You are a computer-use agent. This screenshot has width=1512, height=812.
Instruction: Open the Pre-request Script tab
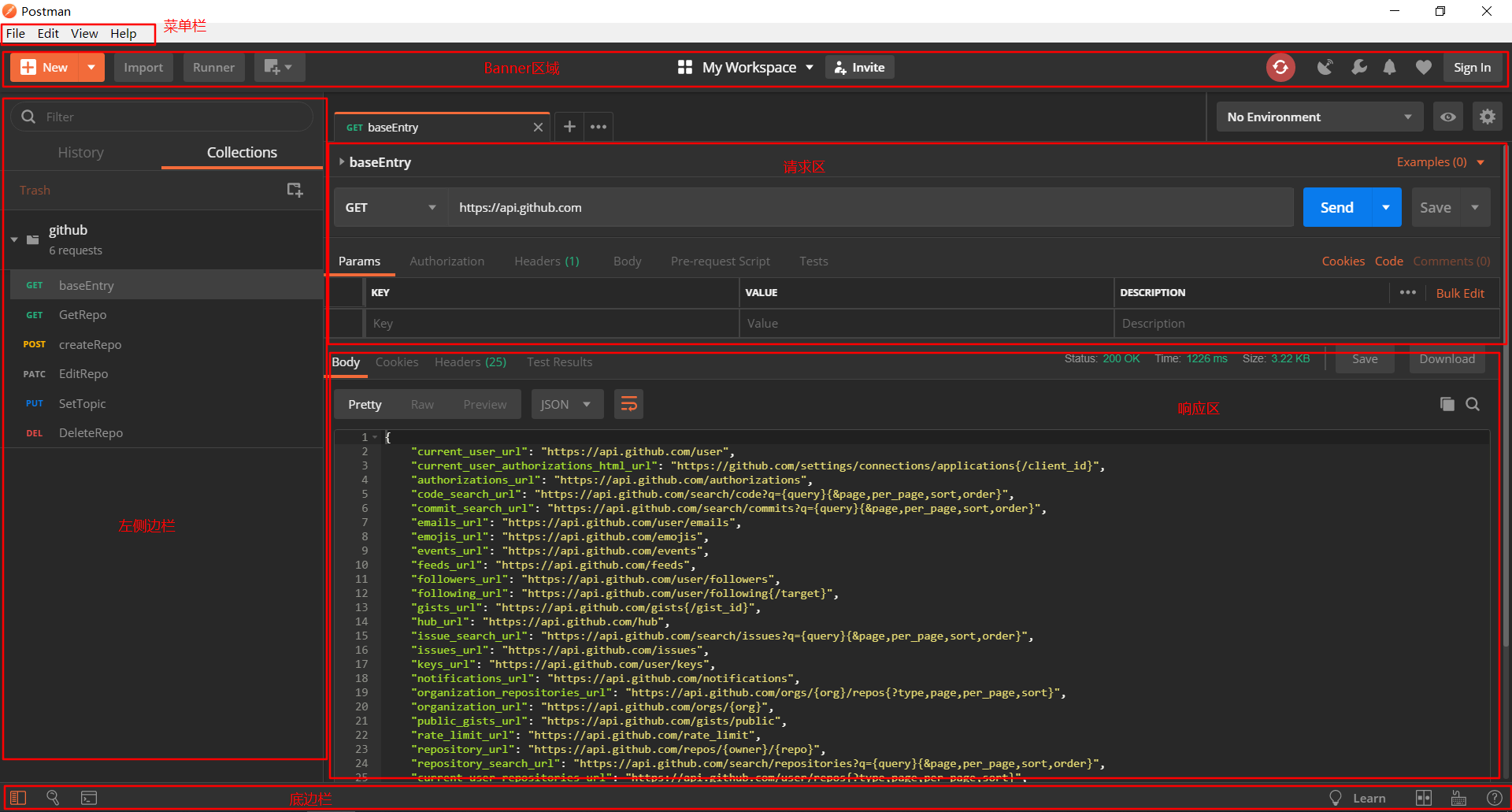(721, 261)
